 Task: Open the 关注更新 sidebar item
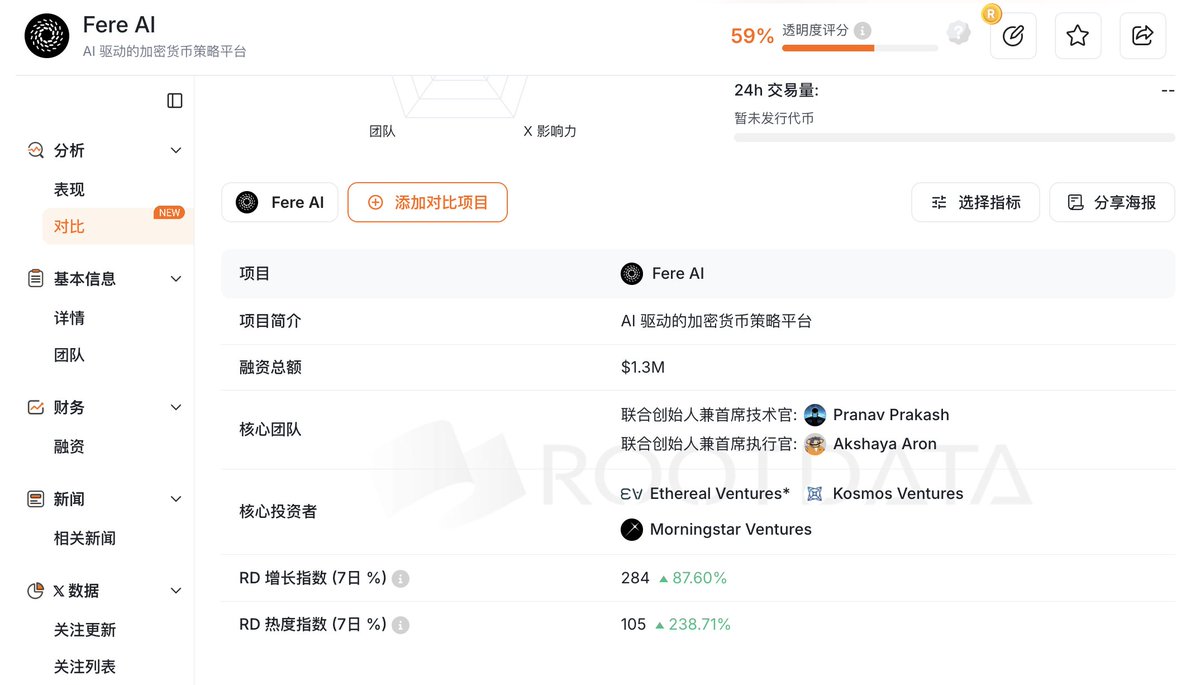coord(85,630)
